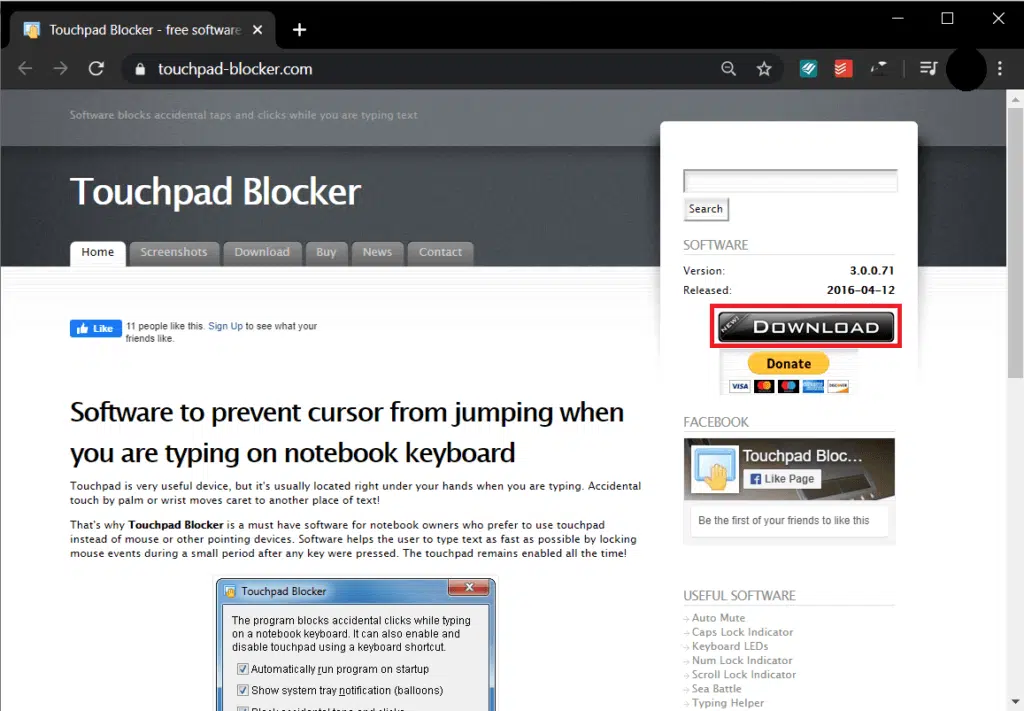Open the Keyboard LEDs link
The height and width of the screenshot is (711, 1024).
coord(729,646)
